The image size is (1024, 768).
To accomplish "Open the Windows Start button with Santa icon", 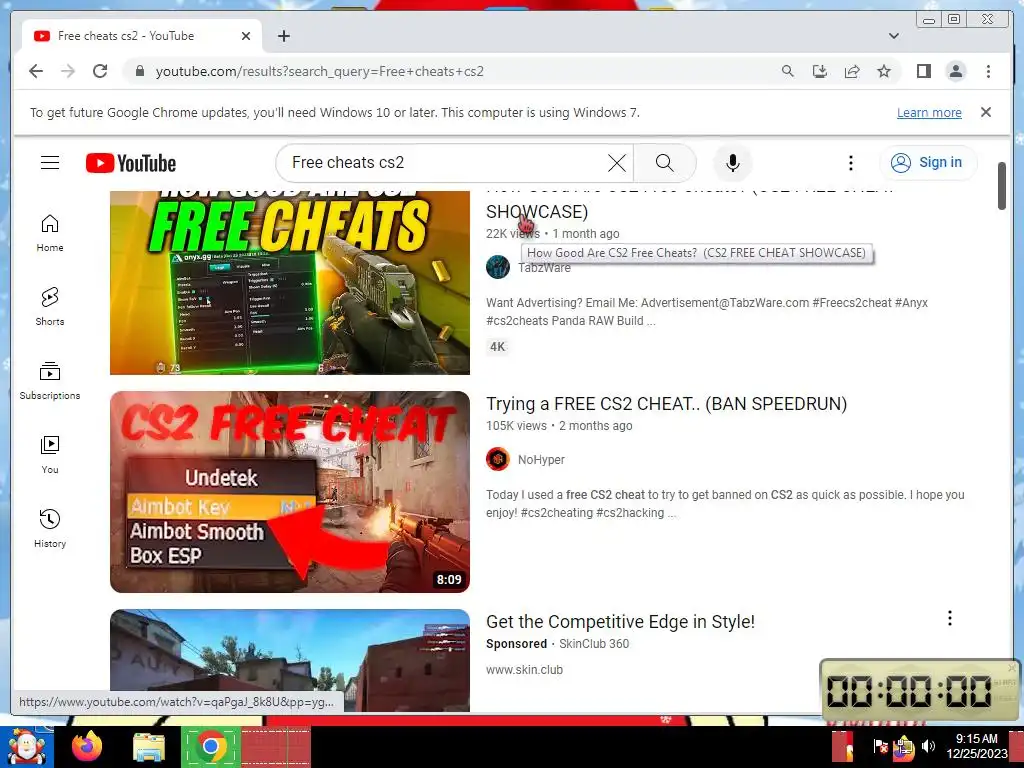I will [x=27, y=746].
